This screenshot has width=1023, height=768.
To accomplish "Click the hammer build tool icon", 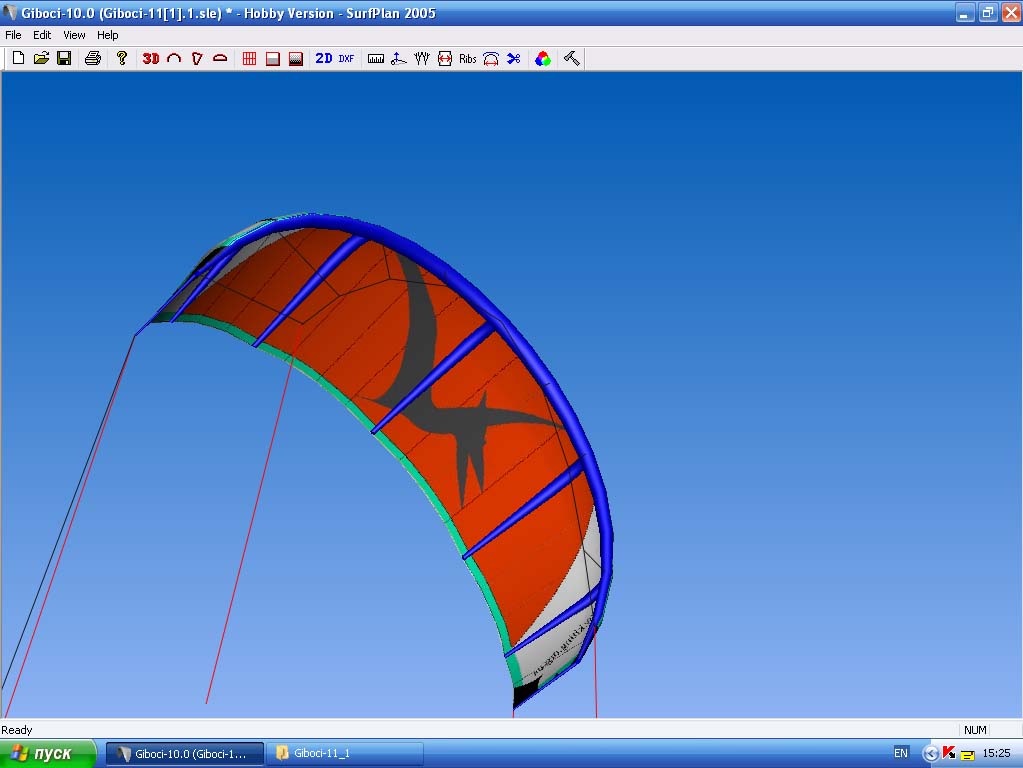I will tap(572, 59).
